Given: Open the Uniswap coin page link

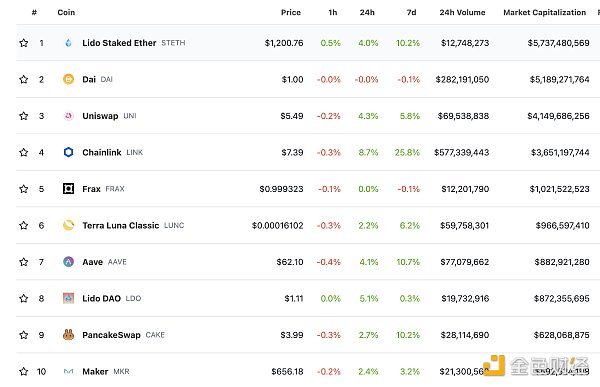Looking at the screenshot, I should click(x=100, y=116).
